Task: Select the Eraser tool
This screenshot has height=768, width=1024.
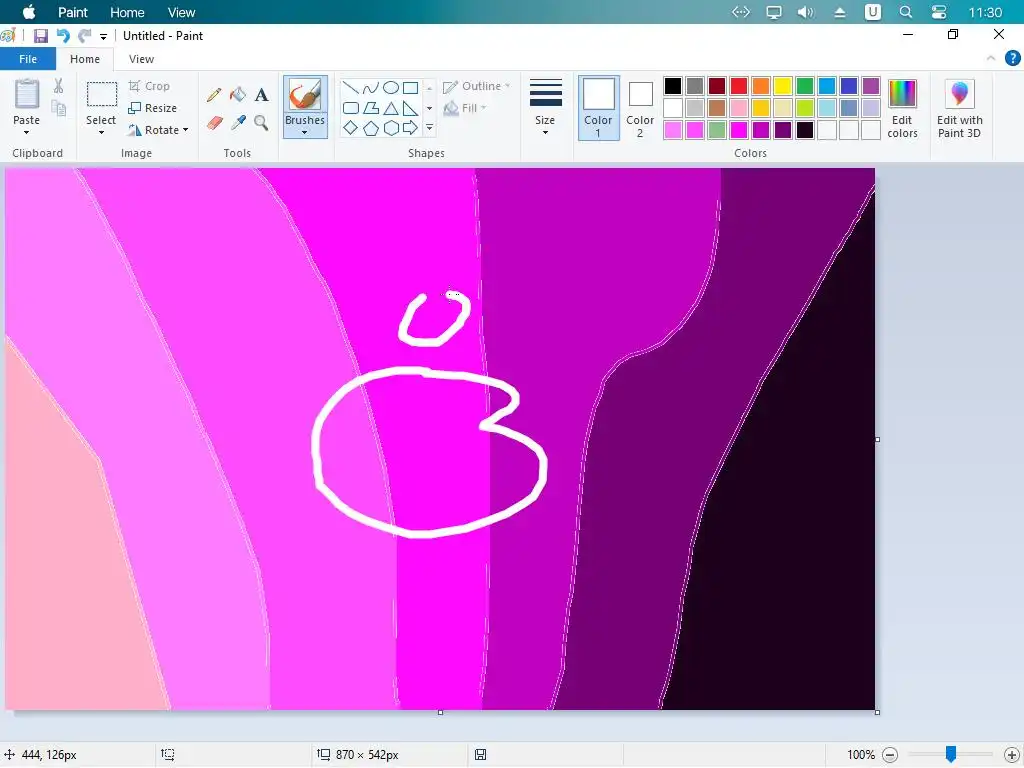Action: coord(214,122)
